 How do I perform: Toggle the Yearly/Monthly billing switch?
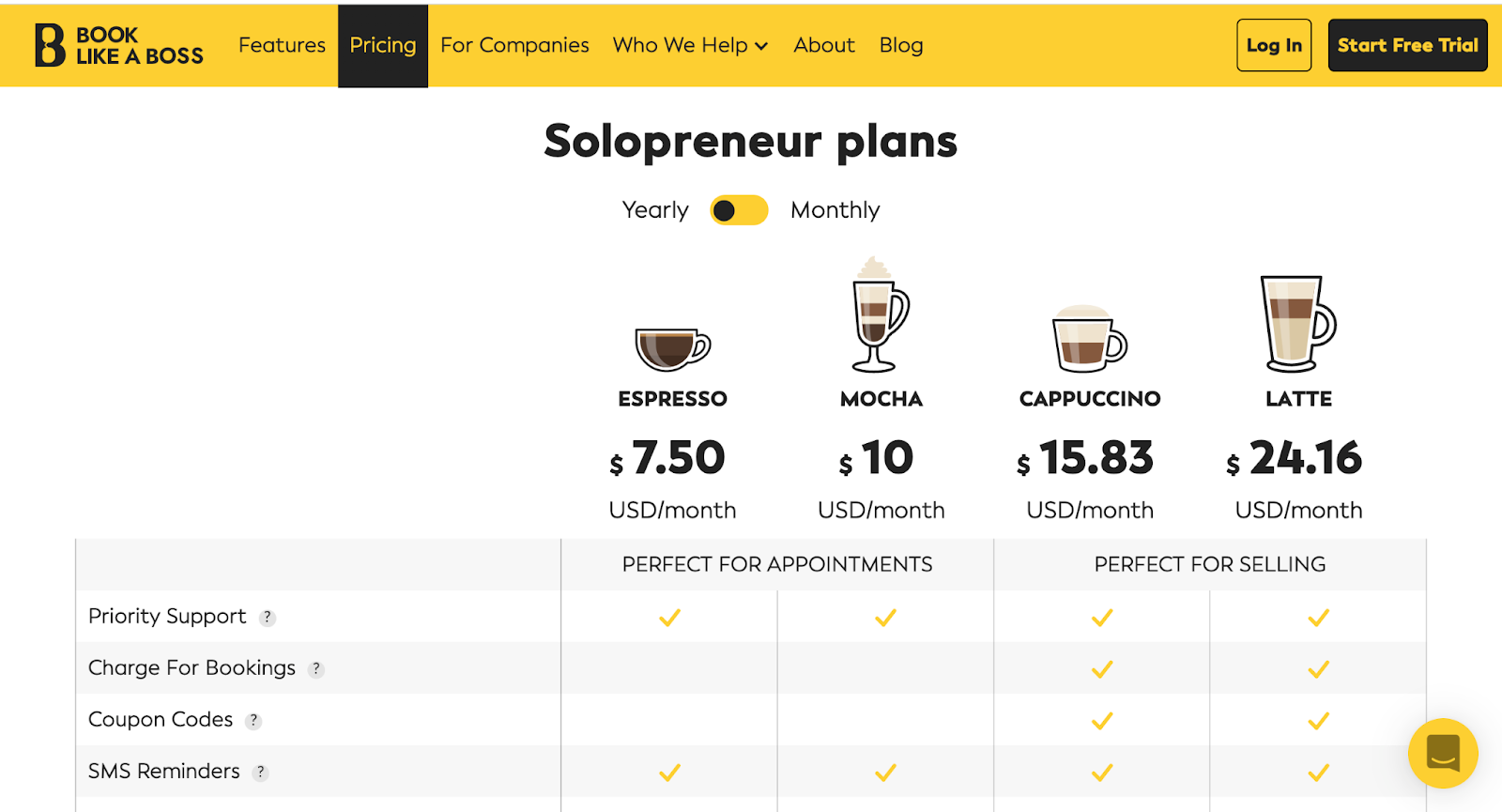(739, 210)
